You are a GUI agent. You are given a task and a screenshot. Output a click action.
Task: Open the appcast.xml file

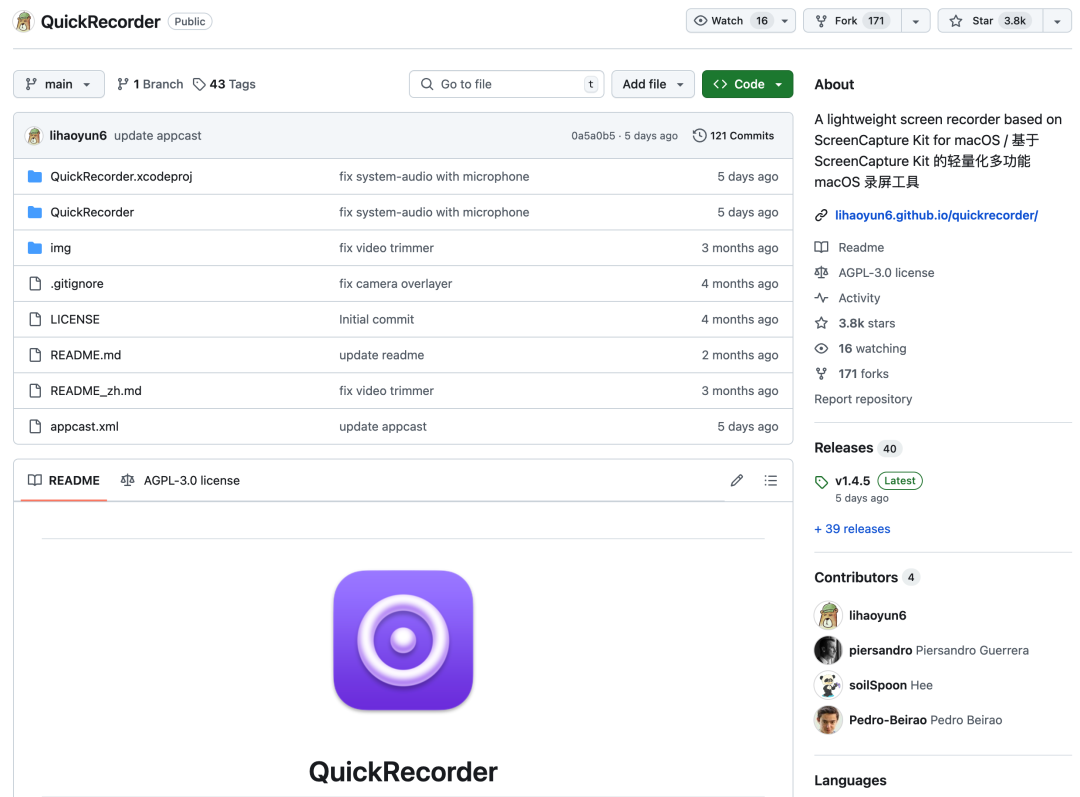[84, 426]
